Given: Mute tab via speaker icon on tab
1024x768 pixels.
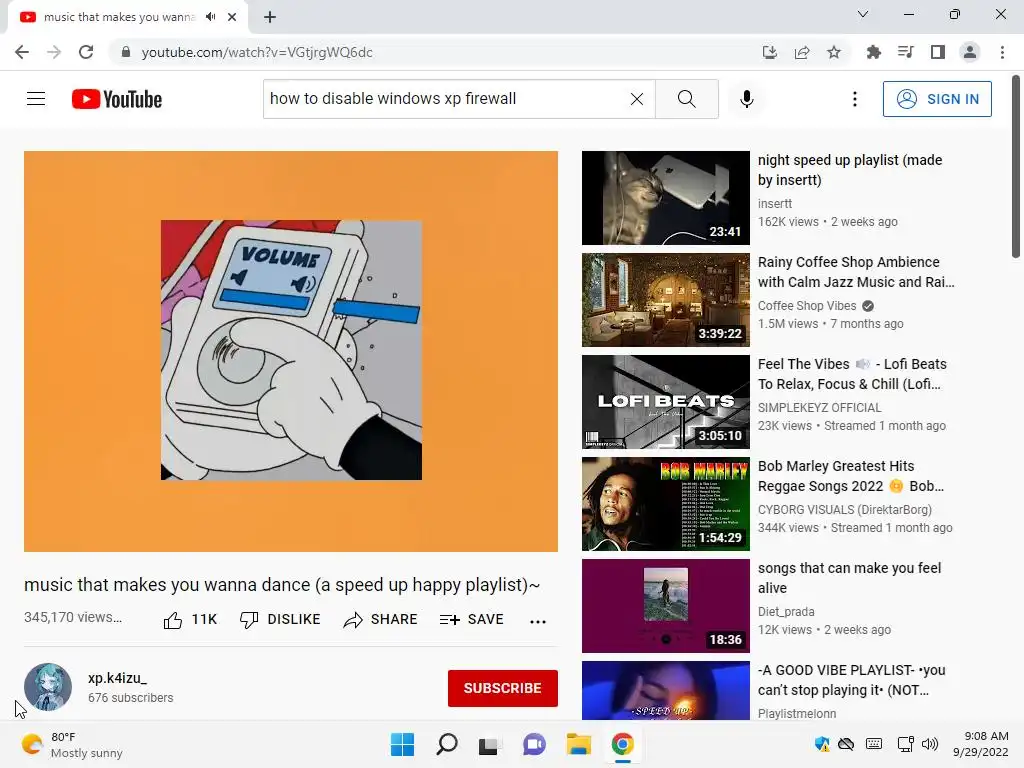Looking at the screenshot, I should [x=210, y=17].
